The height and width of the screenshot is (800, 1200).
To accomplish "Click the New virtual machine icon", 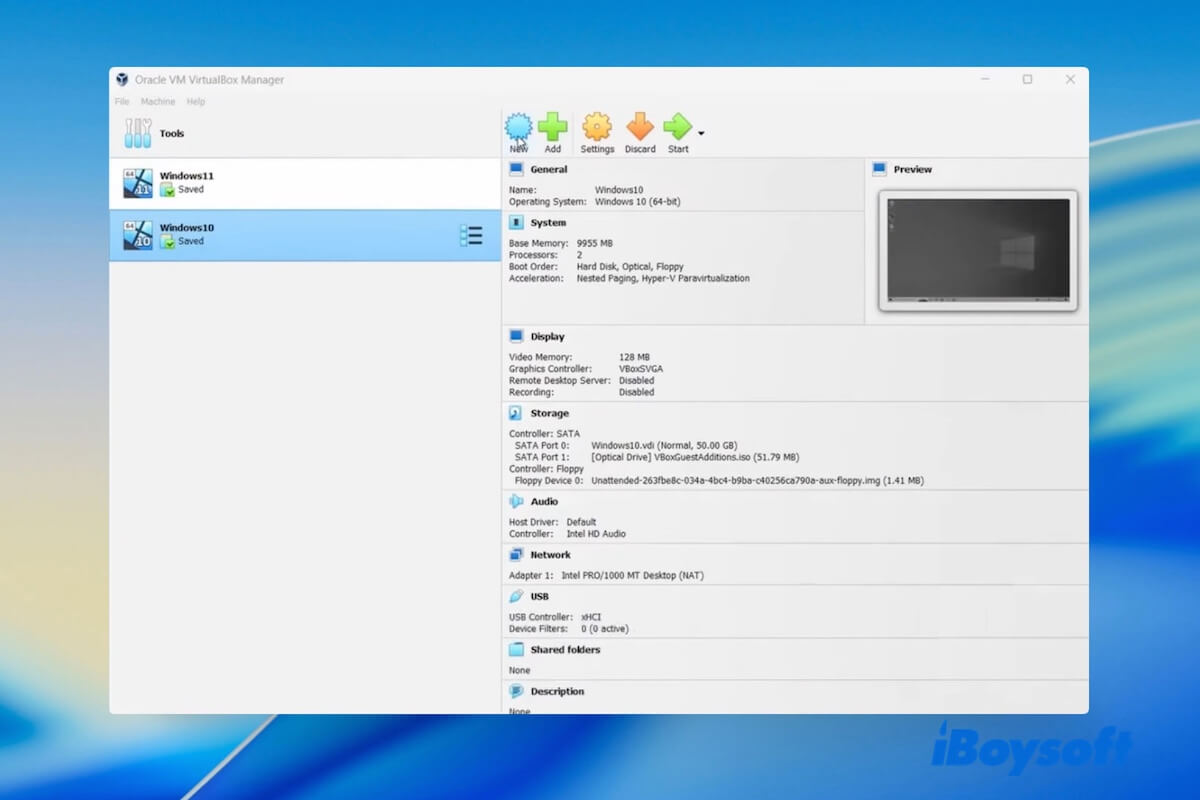I will click(x=518, y=128).
